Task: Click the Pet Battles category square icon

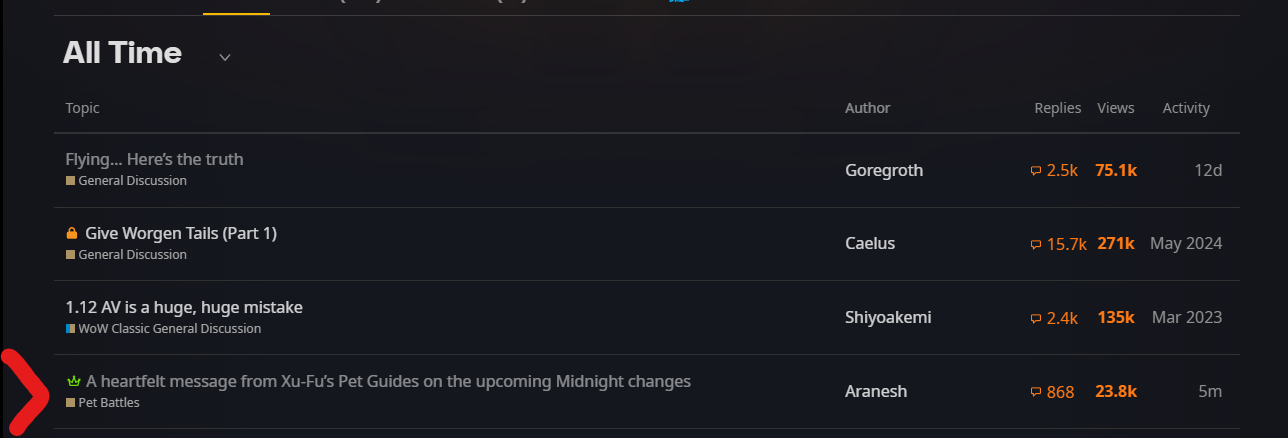Action: [x=70, y=403]
